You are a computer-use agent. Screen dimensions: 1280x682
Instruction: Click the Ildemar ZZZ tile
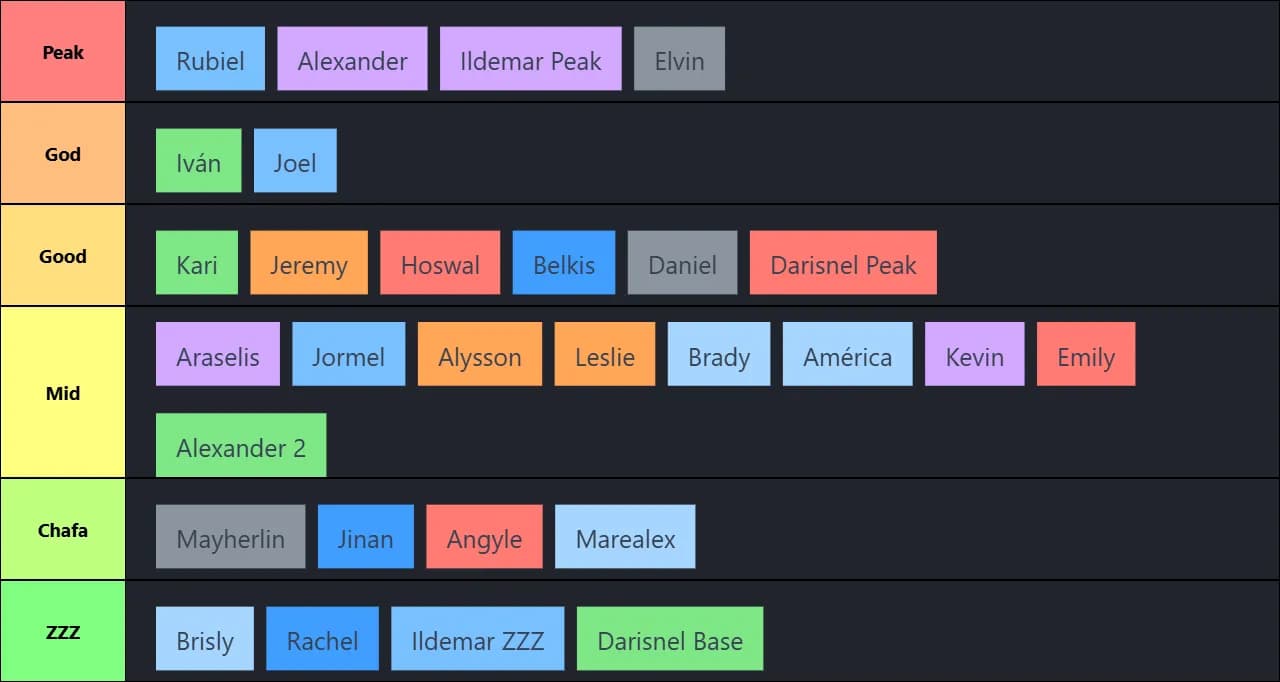[477, 639]
